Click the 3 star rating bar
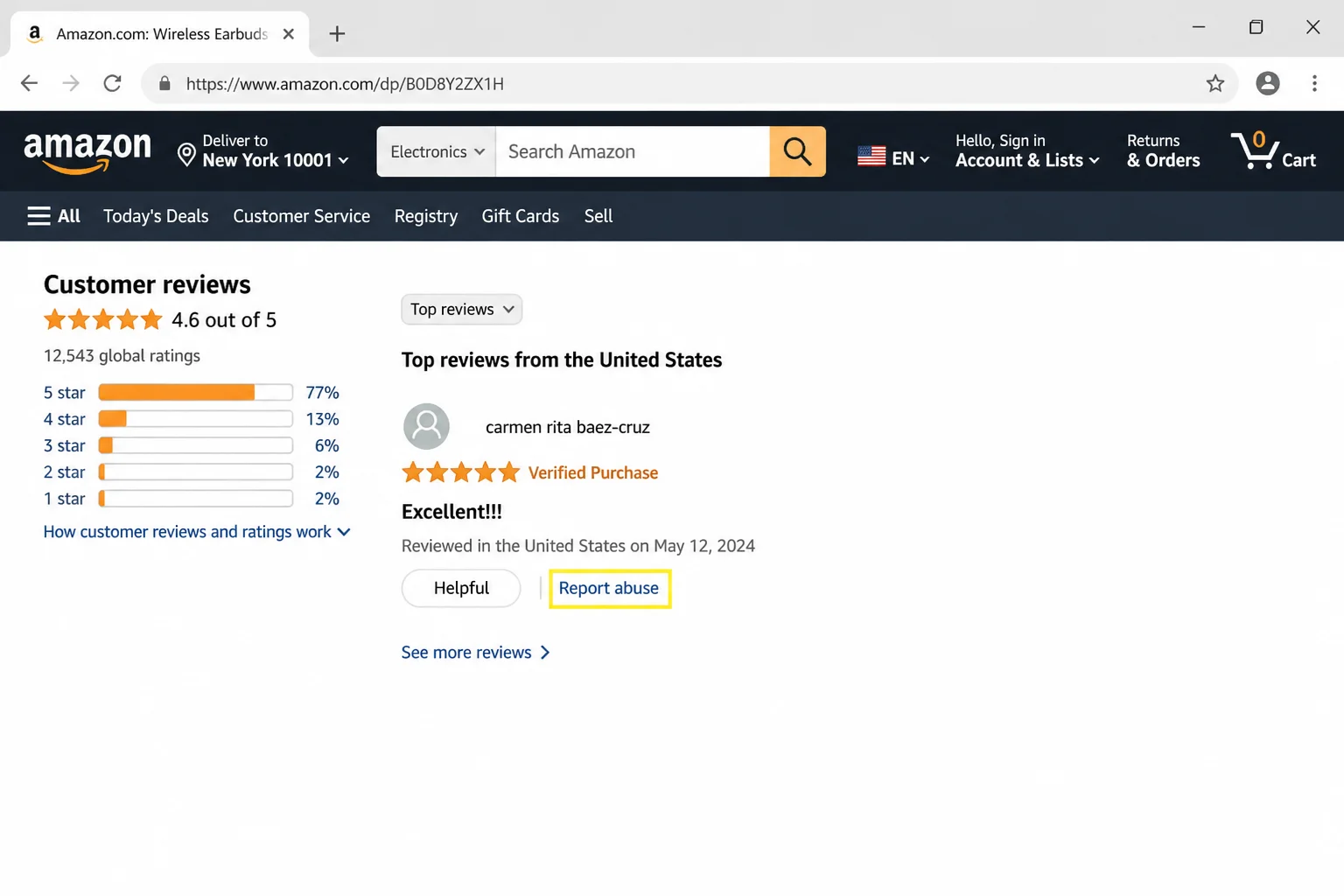The height and width of the screenshot is (896, 1344). coord(196,445)
